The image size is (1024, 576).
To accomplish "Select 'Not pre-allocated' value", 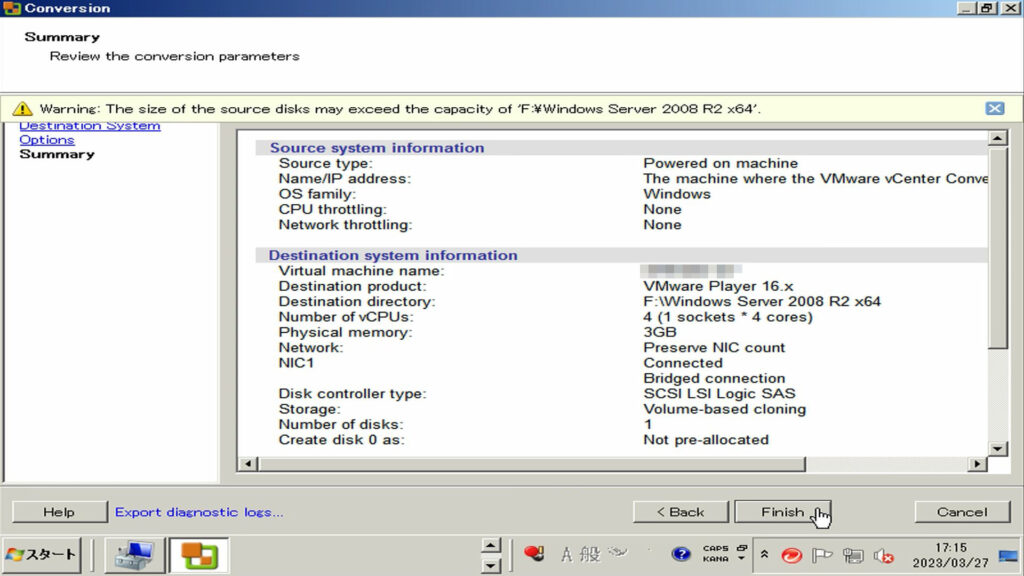I will [x=706, y=440].
